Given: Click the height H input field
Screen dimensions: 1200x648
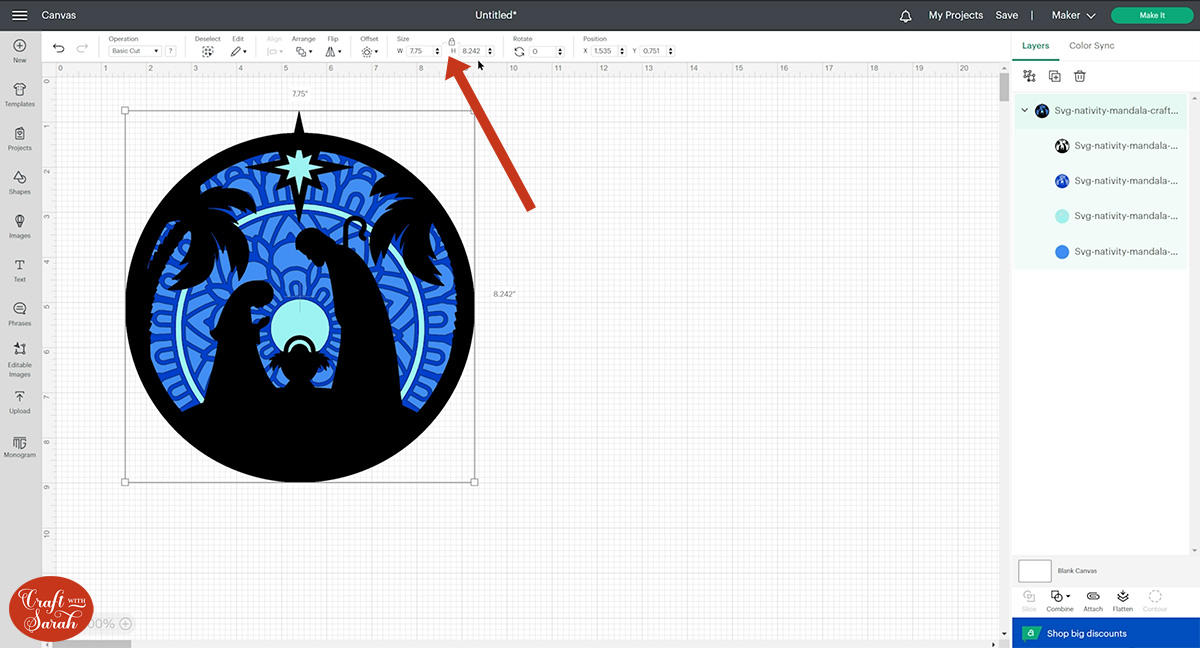Looking at the screenshot, I should [473, 51].
